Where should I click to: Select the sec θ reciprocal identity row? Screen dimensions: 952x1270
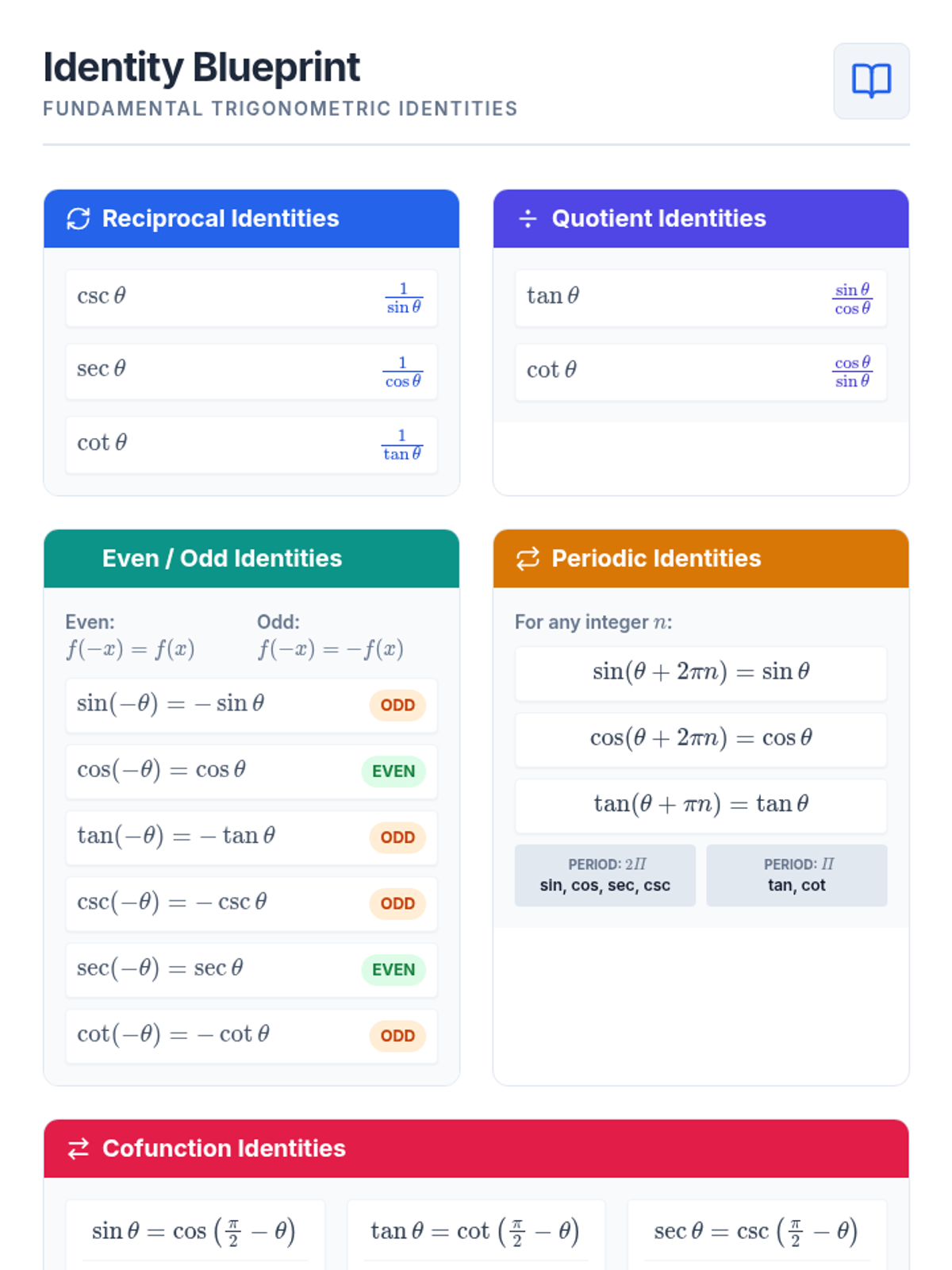pyautogui.click(x=251, y=371)
